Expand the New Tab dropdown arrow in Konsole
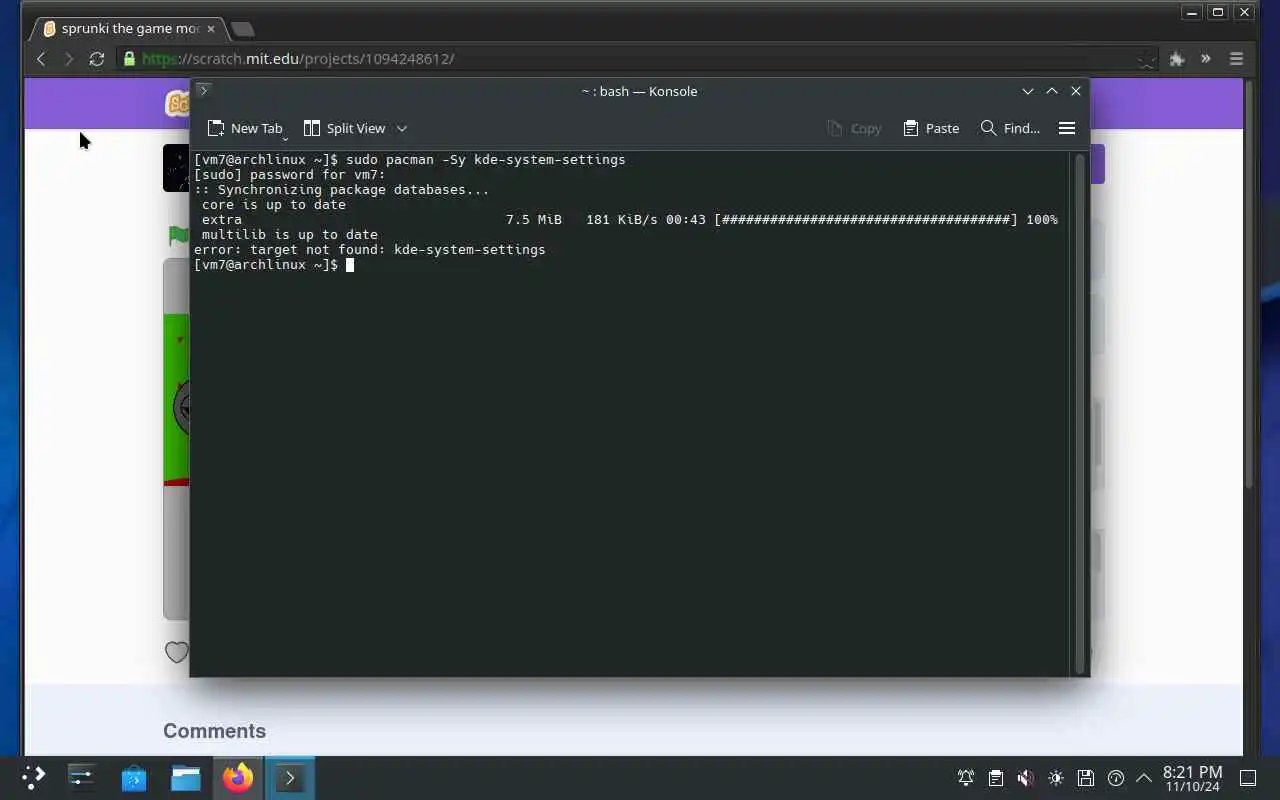 click(285, 136)
